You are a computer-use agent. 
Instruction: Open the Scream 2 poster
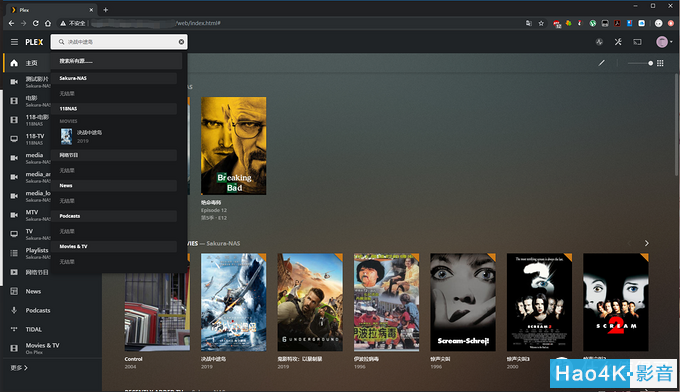tap(616, 302)
